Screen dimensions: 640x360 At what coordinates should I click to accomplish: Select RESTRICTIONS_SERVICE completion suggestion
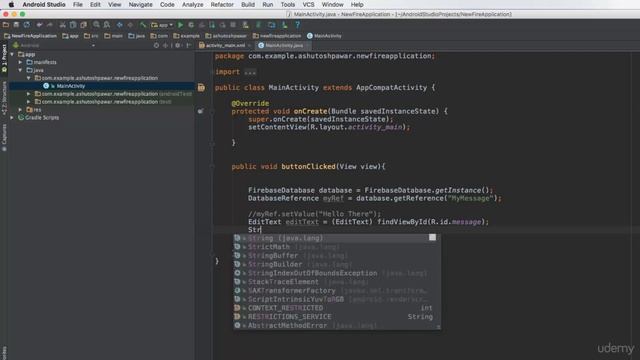(337, 317)
